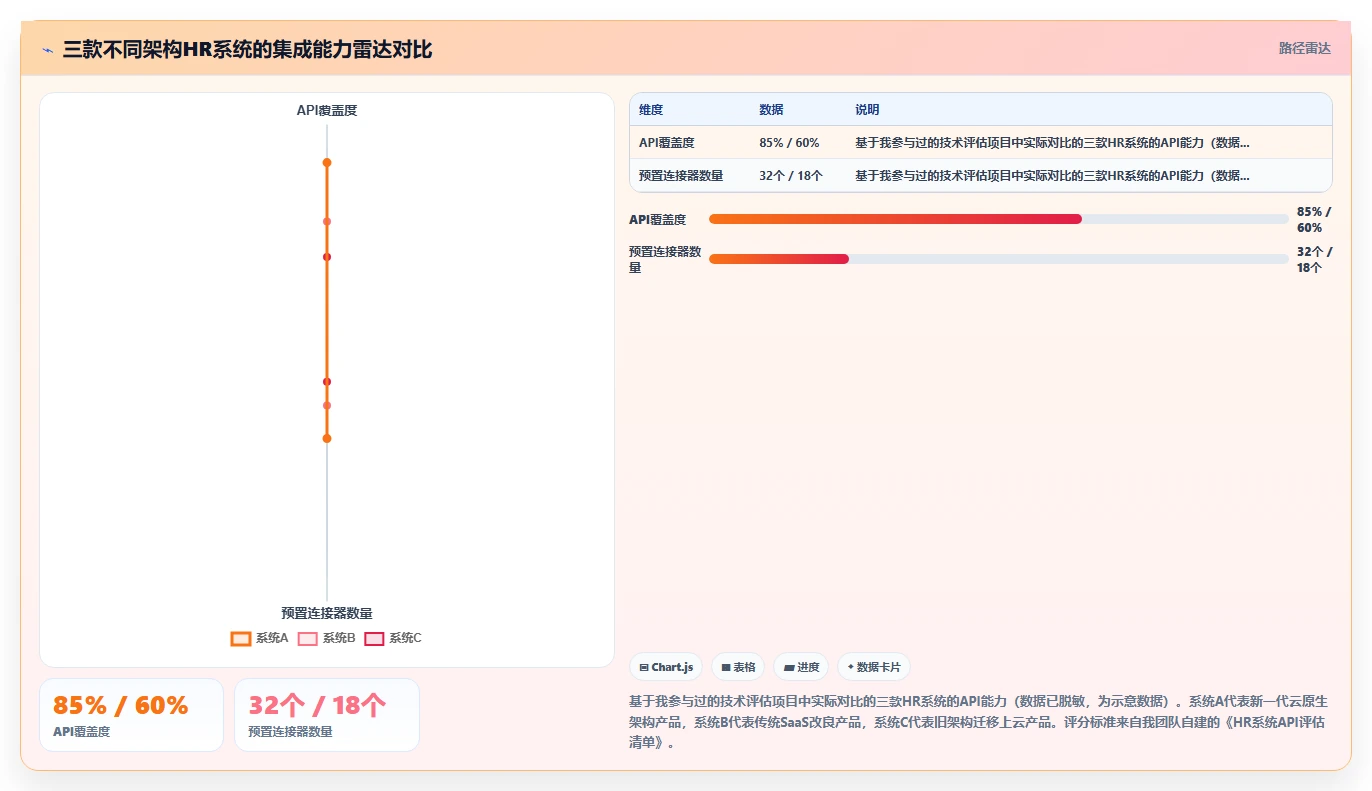Screen dimensions: 1372x791
Task: Select the 表格 tag chip
Action: pos(738,667)
